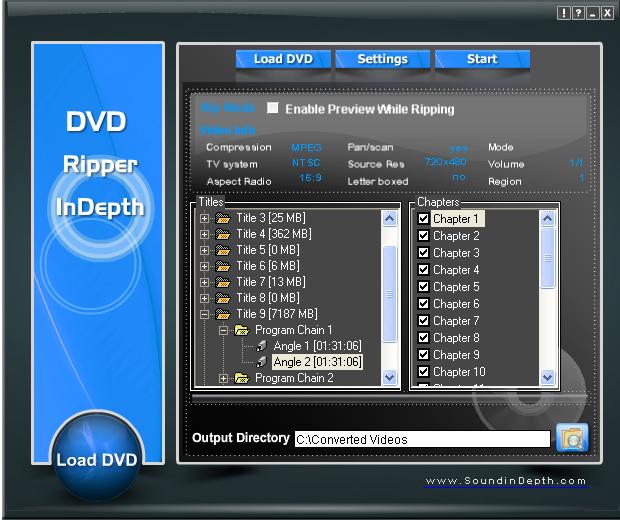Expand Title 8 tree node
Viewport: 620px width, 520px height.
click(204, 298)
